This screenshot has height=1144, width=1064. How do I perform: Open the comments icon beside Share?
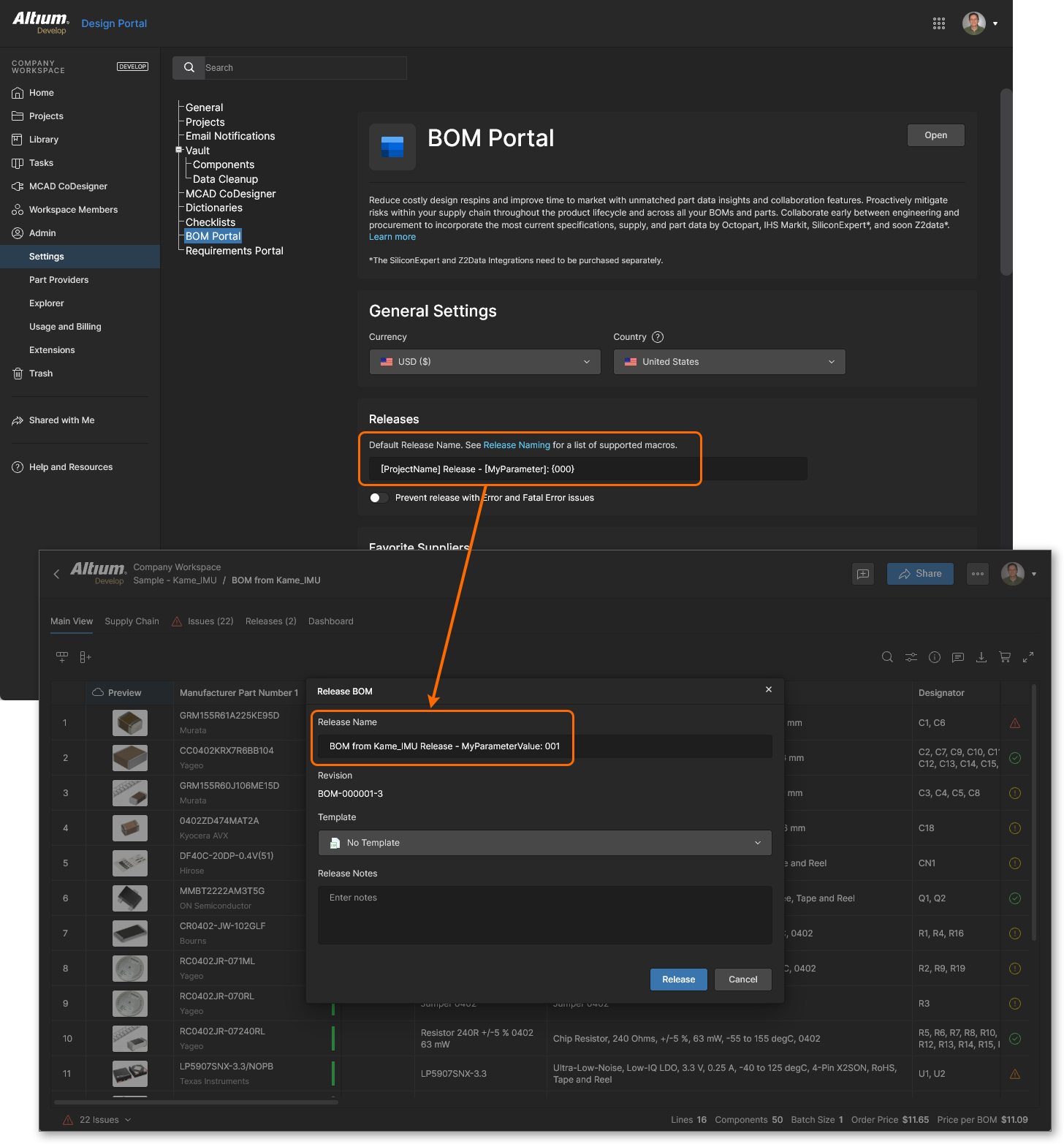click(863, 574)
